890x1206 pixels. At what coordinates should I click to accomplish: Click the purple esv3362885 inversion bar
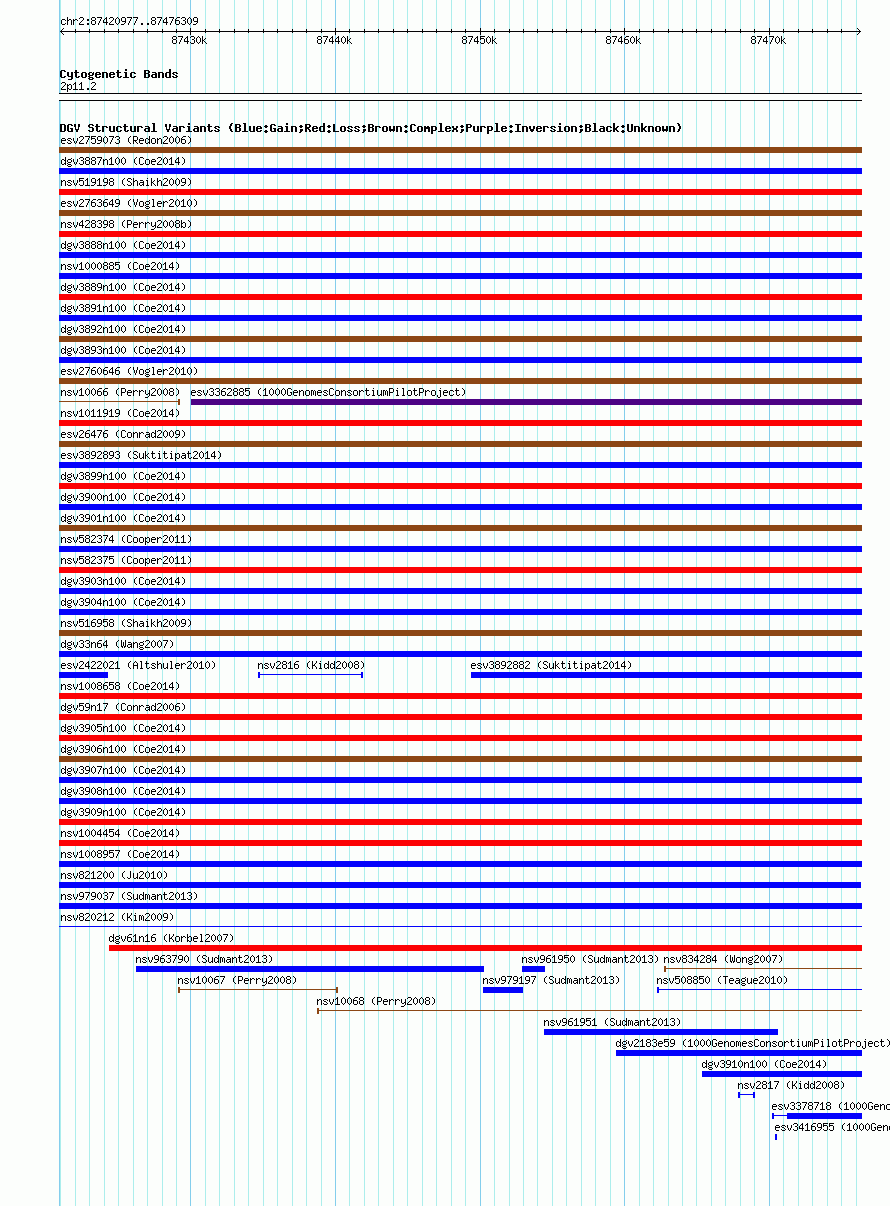(526, 402)
